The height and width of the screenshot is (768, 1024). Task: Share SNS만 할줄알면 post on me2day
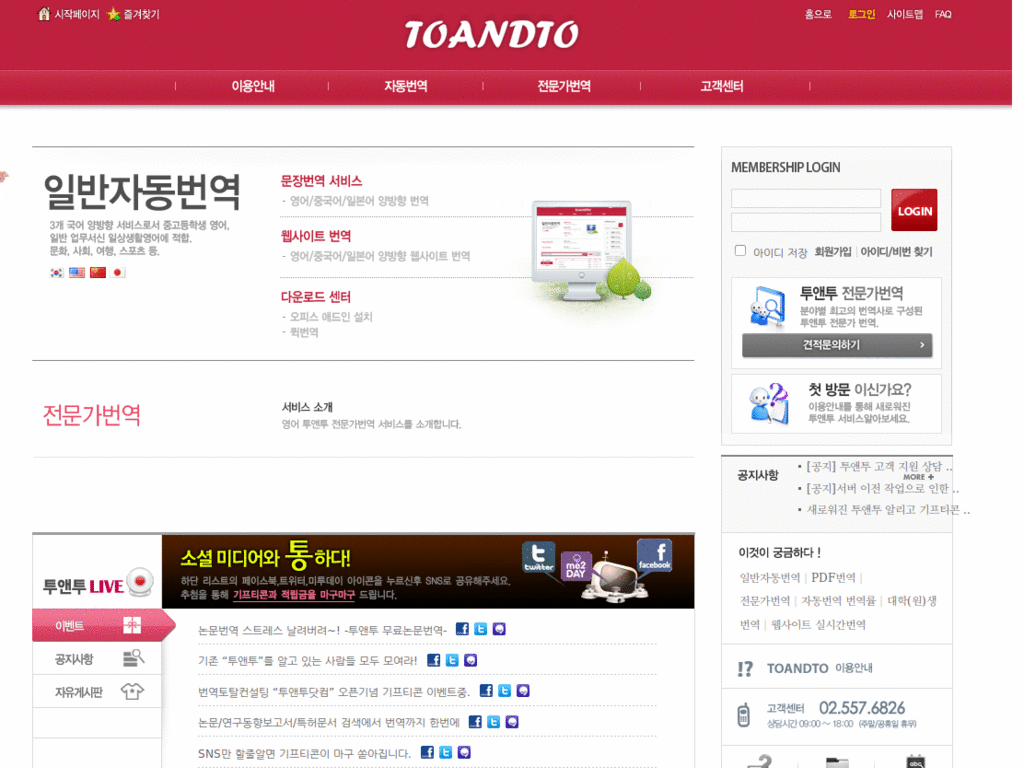pos(464,752)
